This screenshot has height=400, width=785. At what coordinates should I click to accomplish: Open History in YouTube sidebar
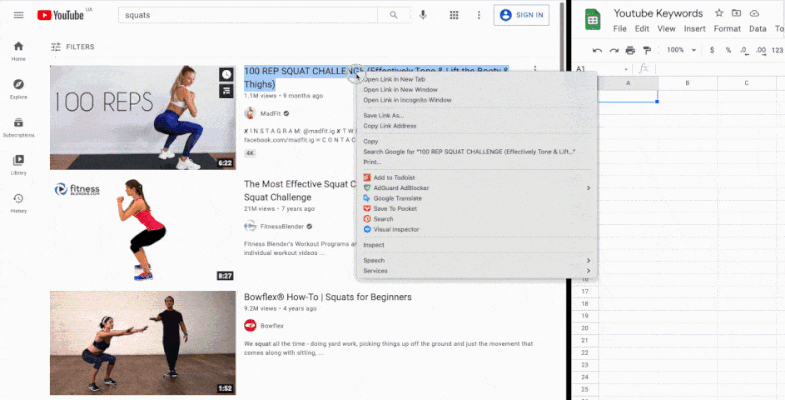click(19, 203)
